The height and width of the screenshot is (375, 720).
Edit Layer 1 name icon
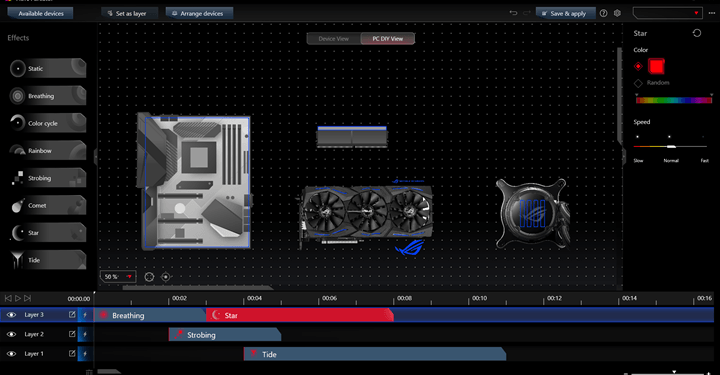(72, 353)
